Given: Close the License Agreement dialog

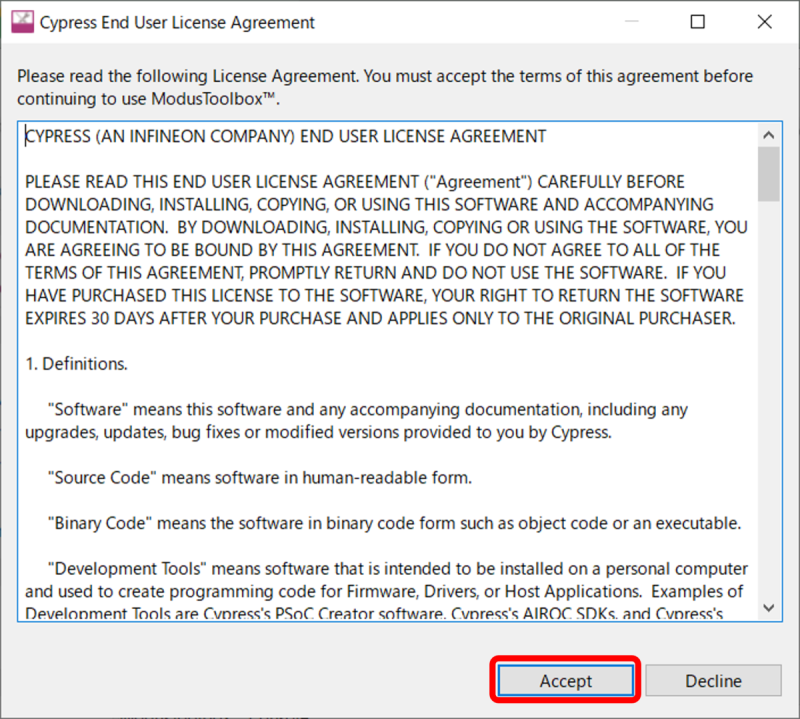Looking at the screenshot, I should pyautogui.click(x=764, y=22).
